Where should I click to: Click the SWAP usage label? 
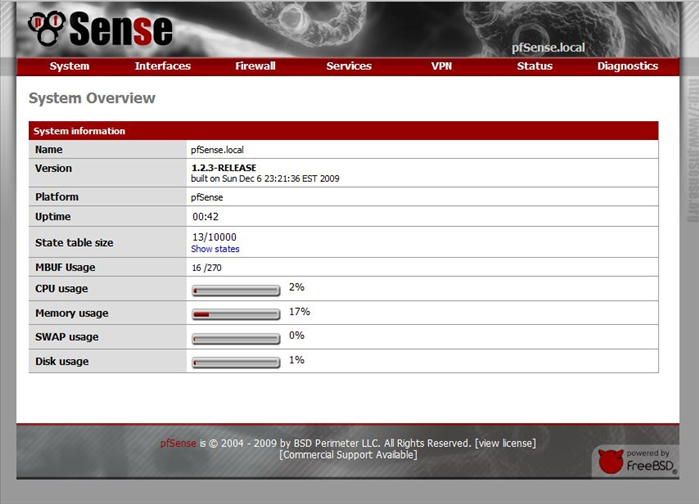(x=67, y=337)
